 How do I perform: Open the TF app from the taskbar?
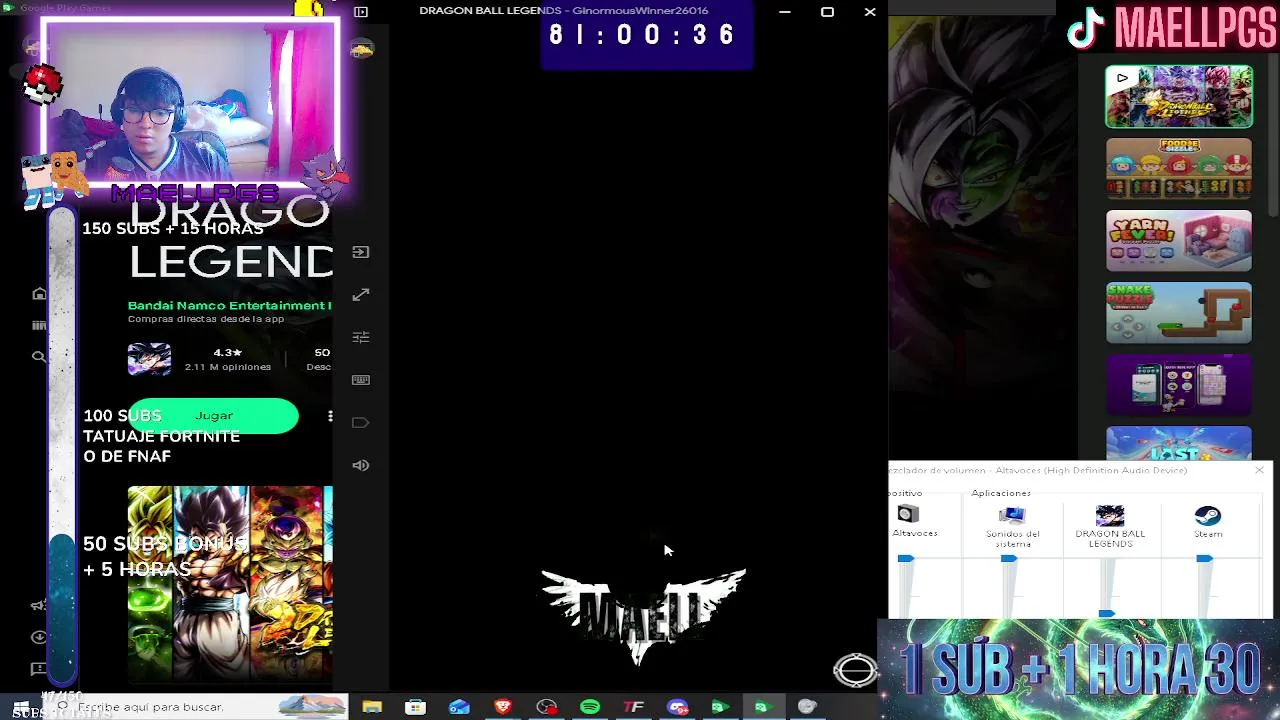[634, 707]
